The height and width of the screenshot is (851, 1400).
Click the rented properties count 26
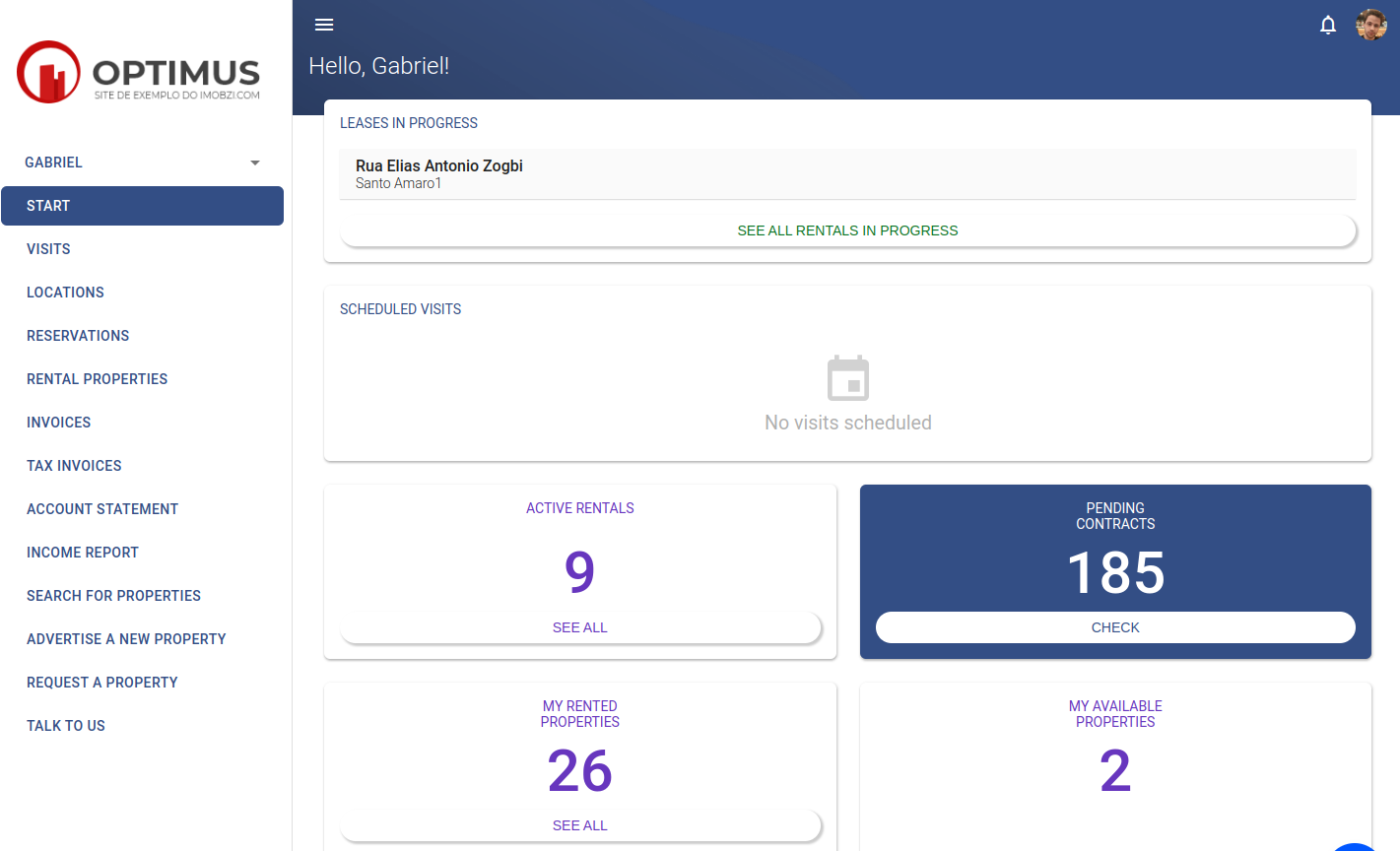(579, 770)
